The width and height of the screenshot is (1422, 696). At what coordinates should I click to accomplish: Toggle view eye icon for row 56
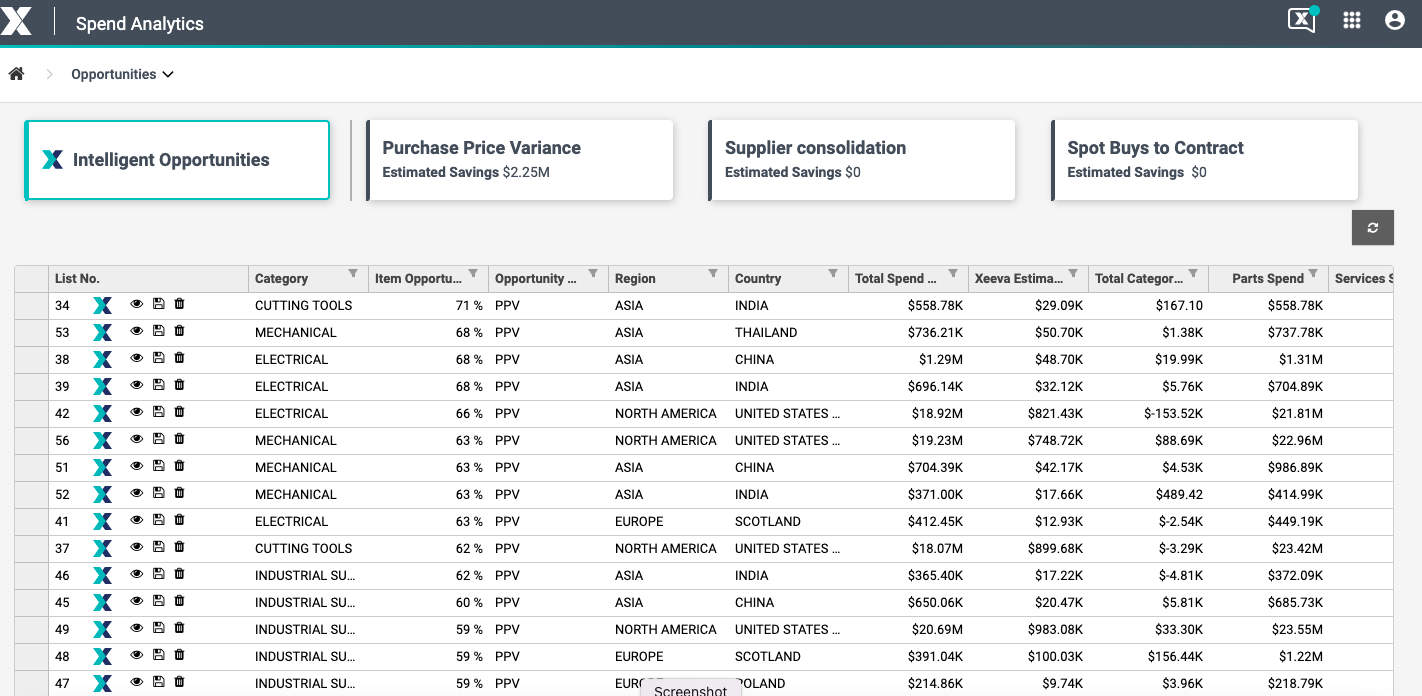(137, 439)
